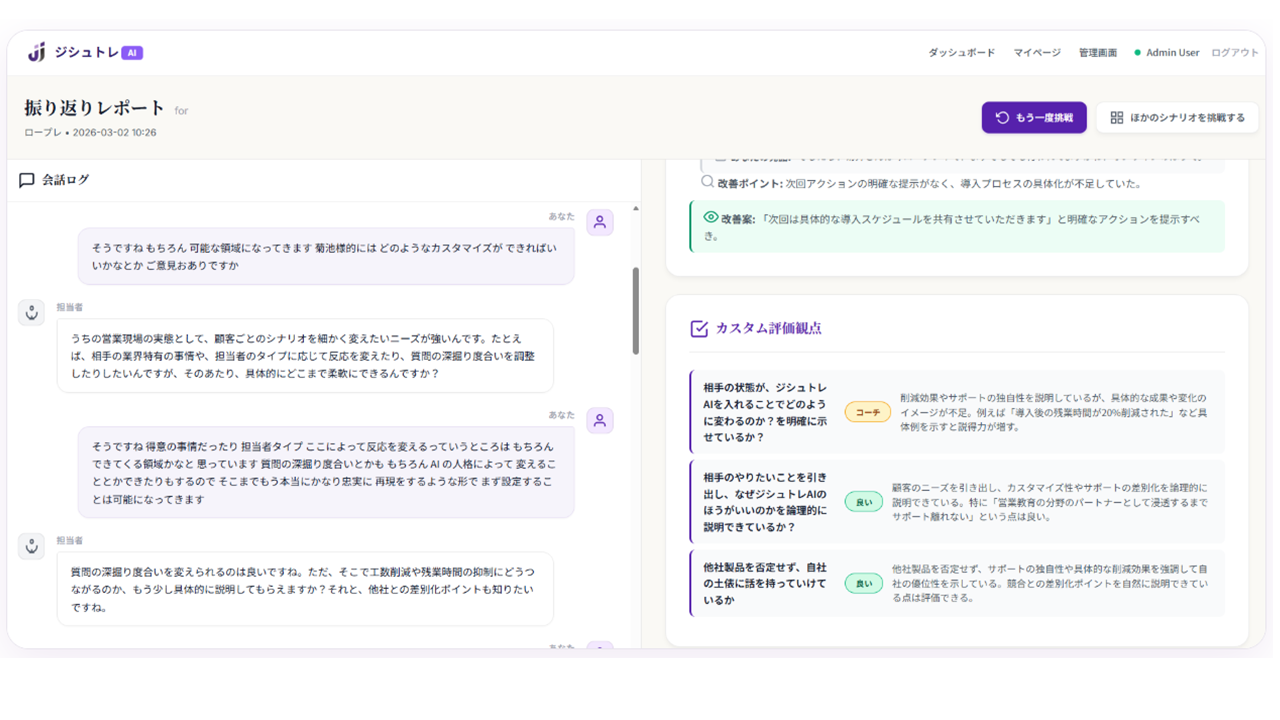Click the conversation log scrollbar thumb

[x=636, y=311]
